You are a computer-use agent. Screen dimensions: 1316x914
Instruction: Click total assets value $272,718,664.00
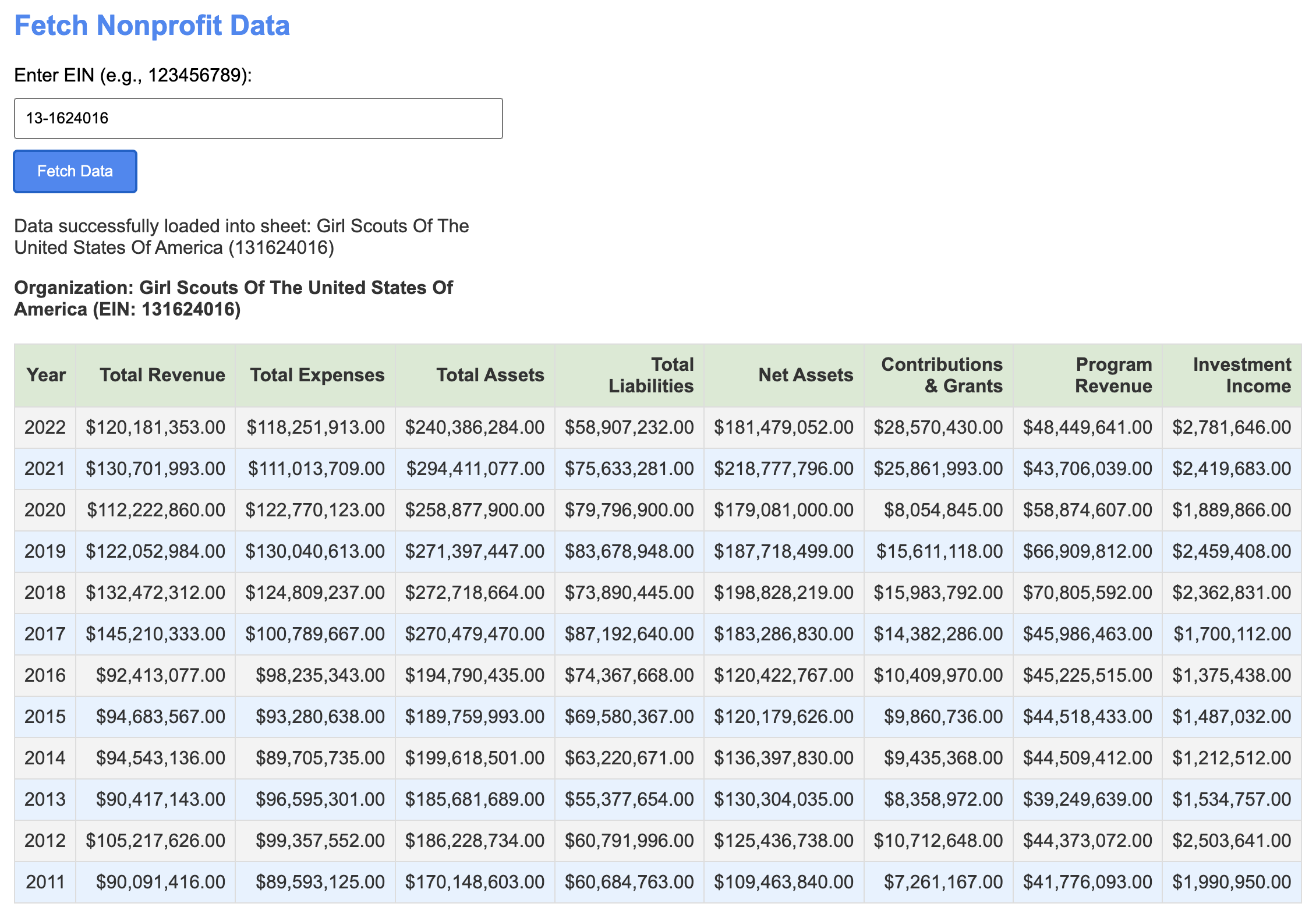tap(475, 593)
